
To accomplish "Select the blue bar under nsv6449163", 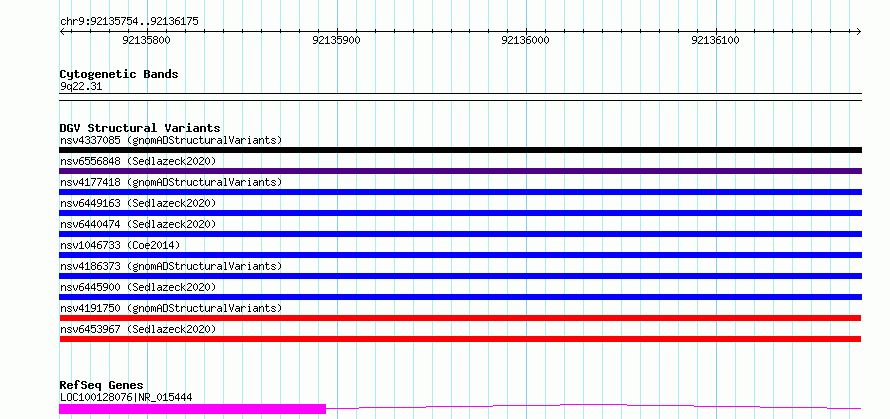I will tap(460, 213).
